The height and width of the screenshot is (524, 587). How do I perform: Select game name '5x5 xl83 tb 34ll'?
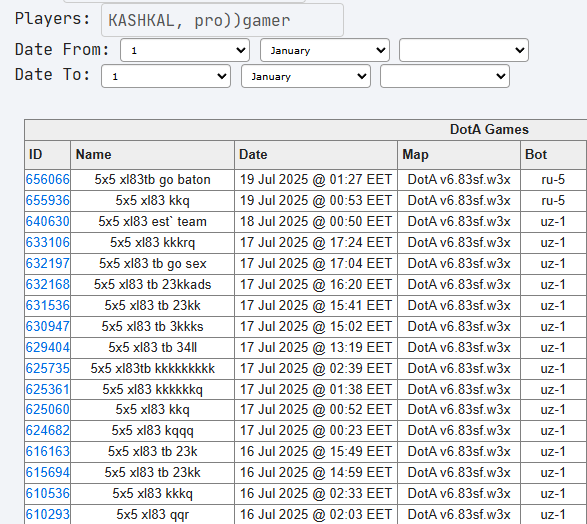point(152,347)
